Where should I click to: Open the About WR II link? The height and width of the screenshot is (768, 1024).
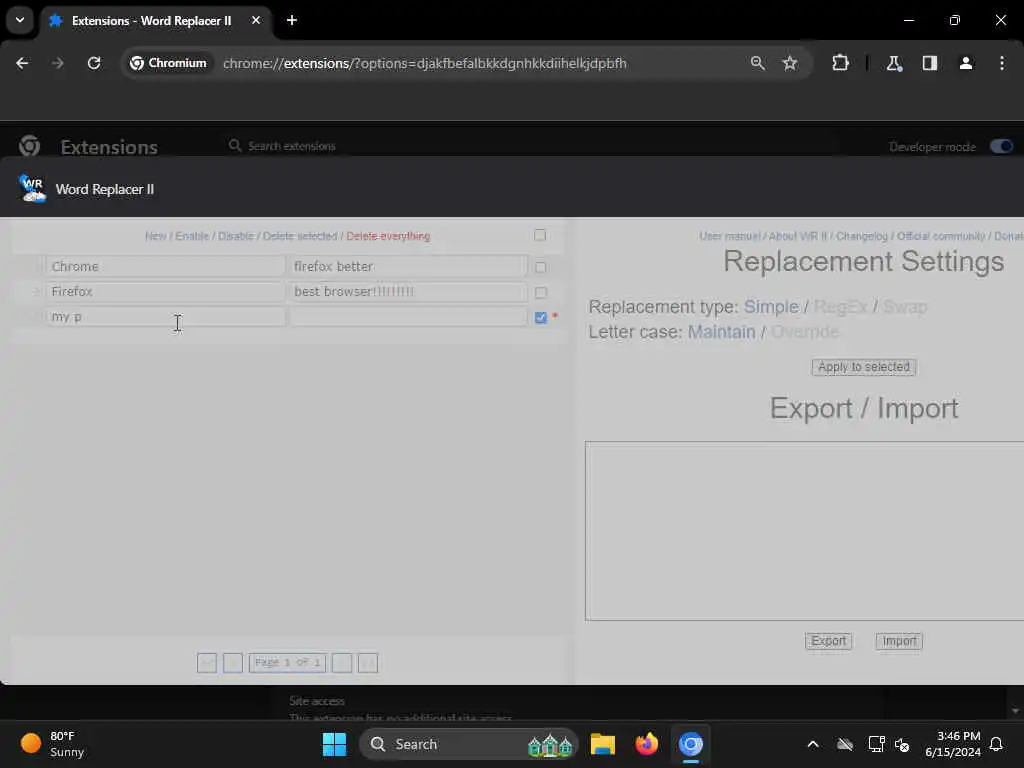point(798,236)
